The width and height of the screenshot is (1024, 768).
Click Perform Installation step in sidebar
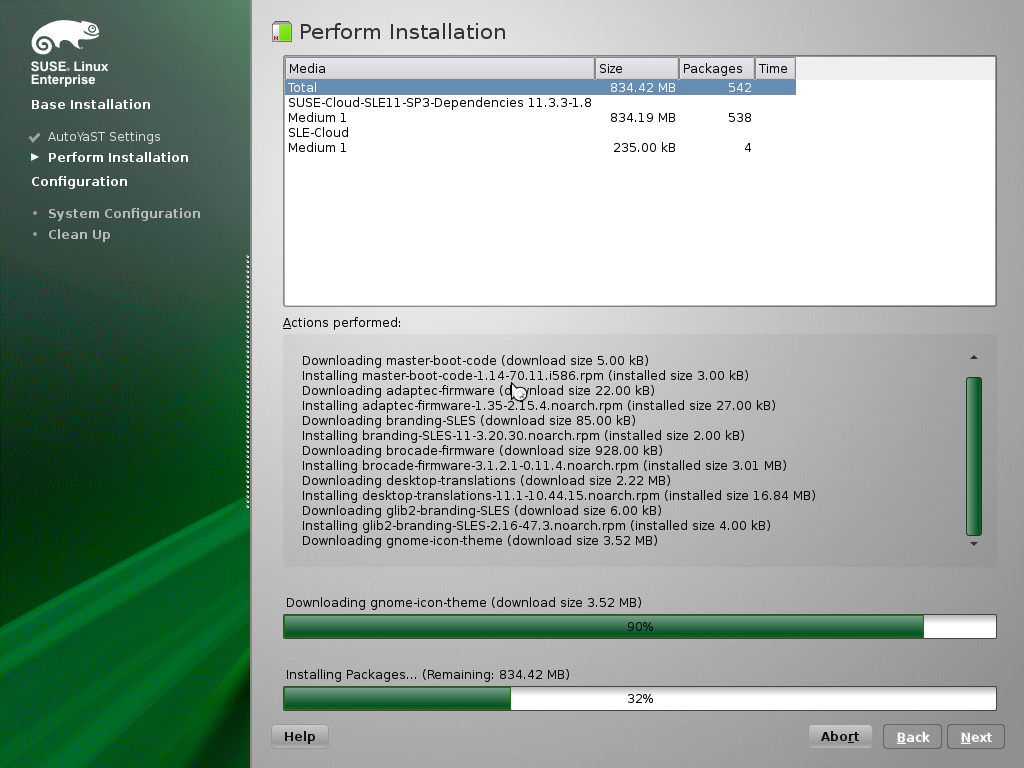[x=118, y=157]
